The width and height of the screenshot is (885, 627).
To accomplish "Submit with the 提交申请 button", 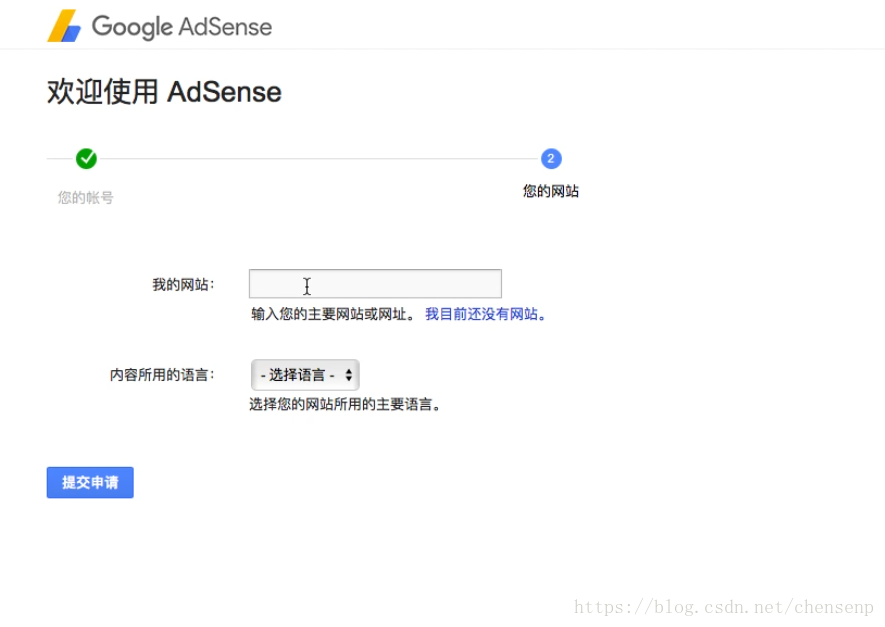I will 90,483.
